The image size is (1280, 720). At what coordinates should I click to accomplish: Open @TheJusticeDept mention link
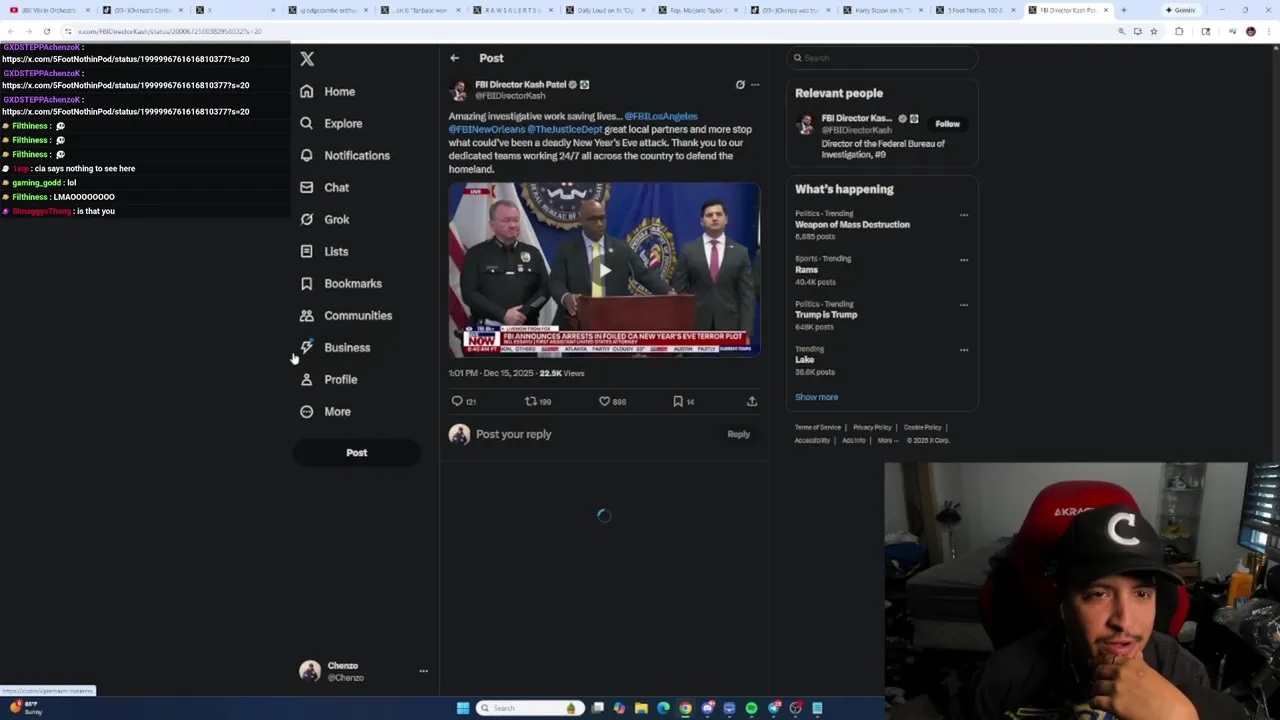tap(565, 129)
